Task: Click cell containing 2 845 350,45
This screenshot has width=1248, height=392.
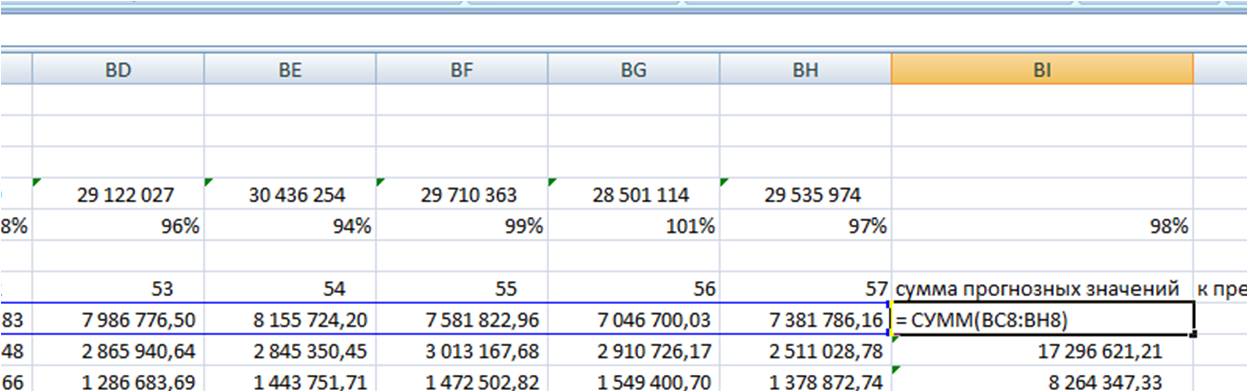Action: pyautogui.click(x=290, y=350)
